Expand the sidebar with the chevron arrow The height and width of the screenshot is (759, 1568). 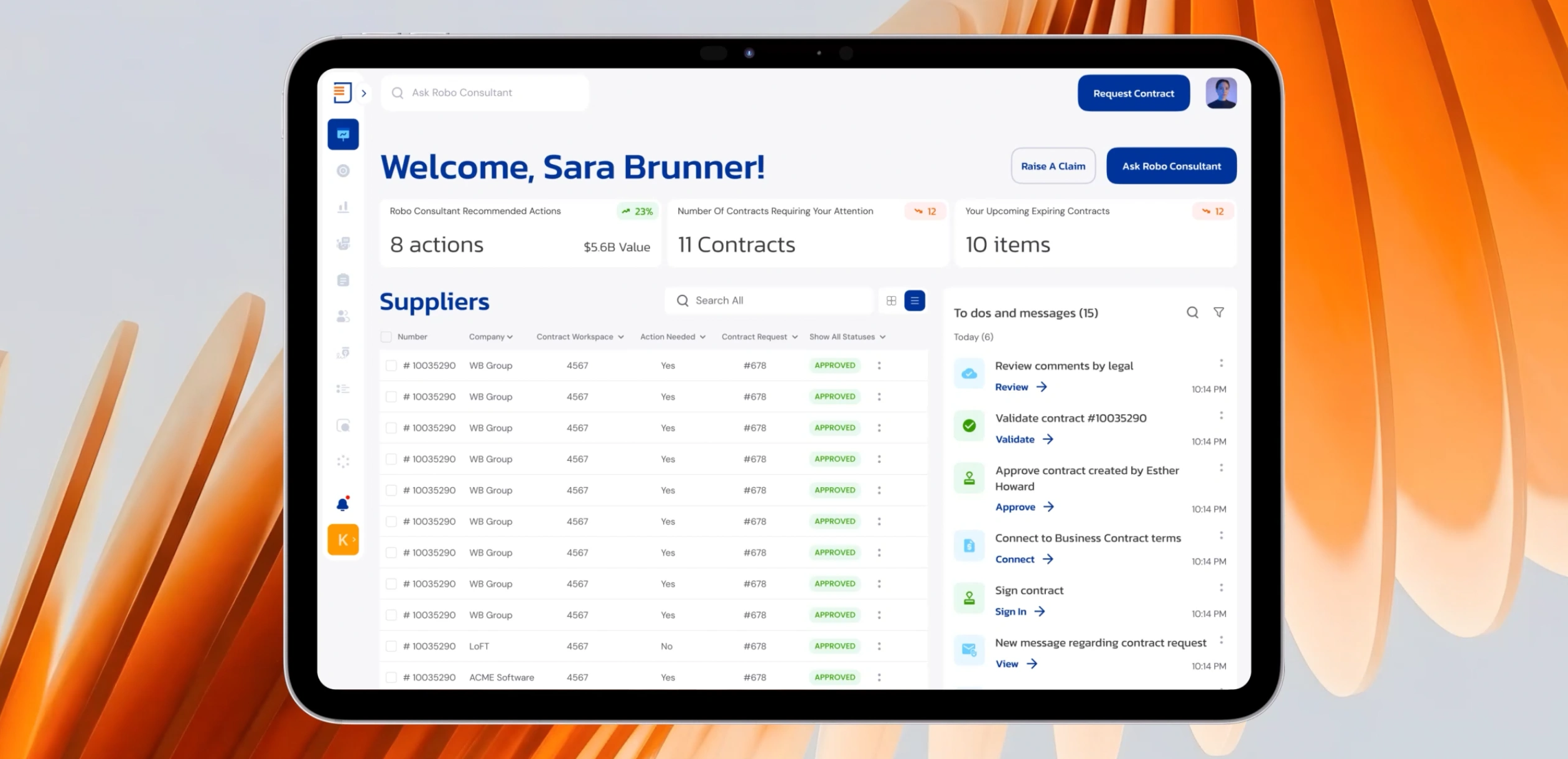pyautogui.click(x=364, y=93)
